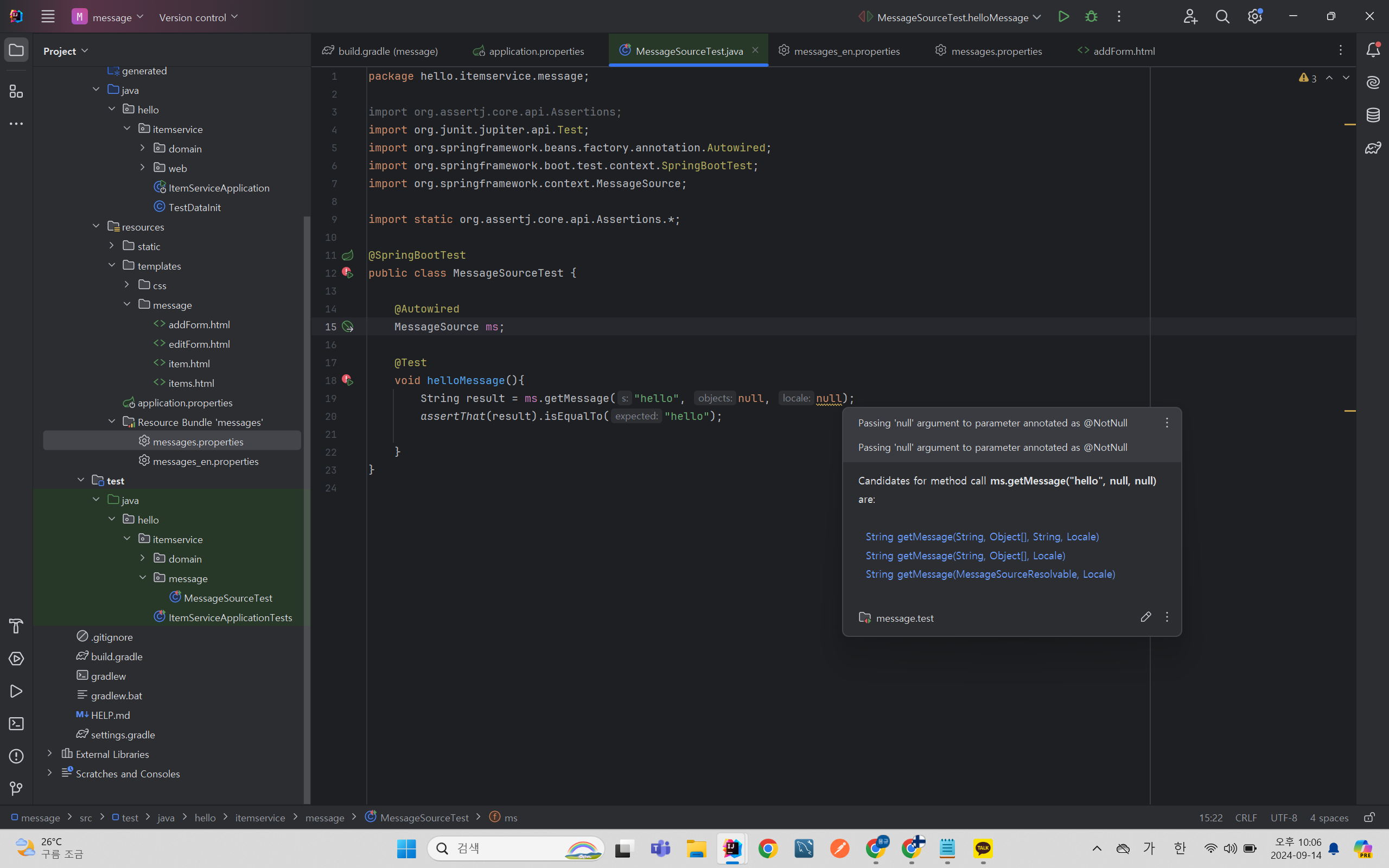
Task: Open the Services tool window
Action: click(16, 659)
